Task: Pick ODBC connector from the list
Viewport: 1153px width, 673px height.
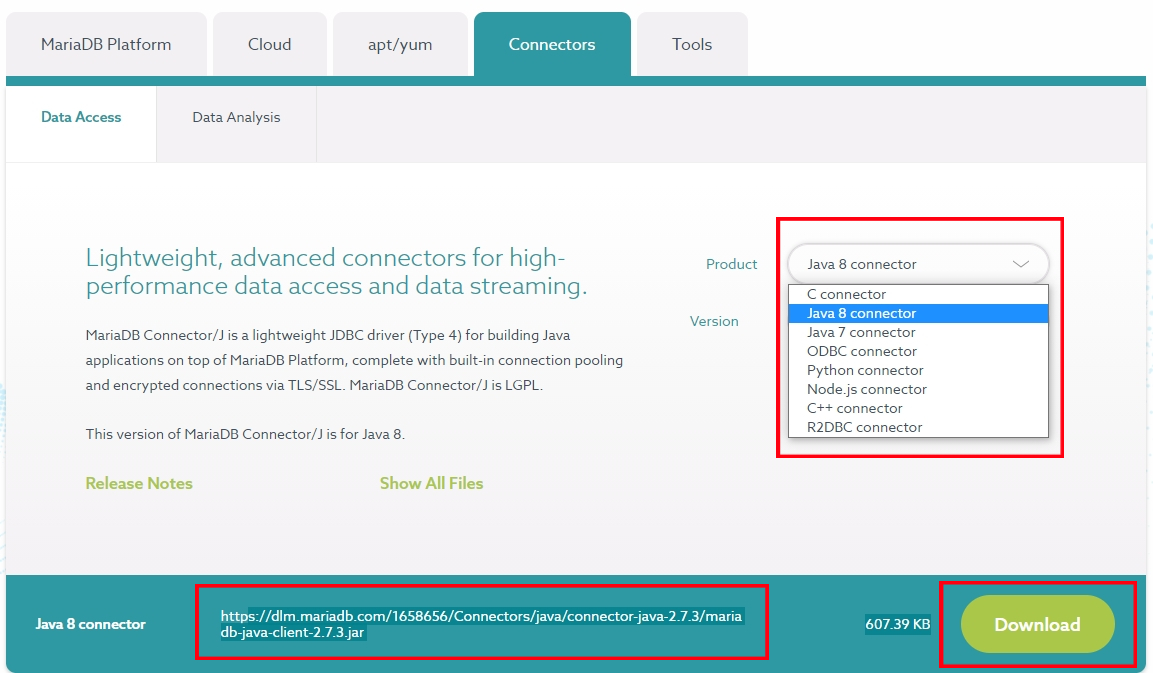Action: (x=918, y=352)
